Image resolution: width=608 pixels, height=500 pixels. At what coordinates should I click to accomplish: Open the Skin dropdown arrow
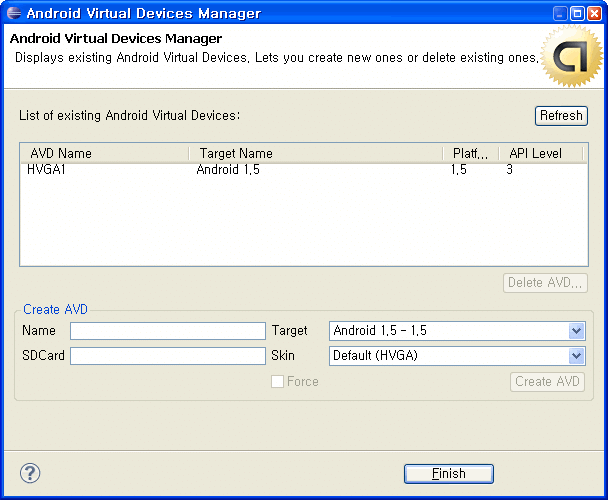[576, 356]
